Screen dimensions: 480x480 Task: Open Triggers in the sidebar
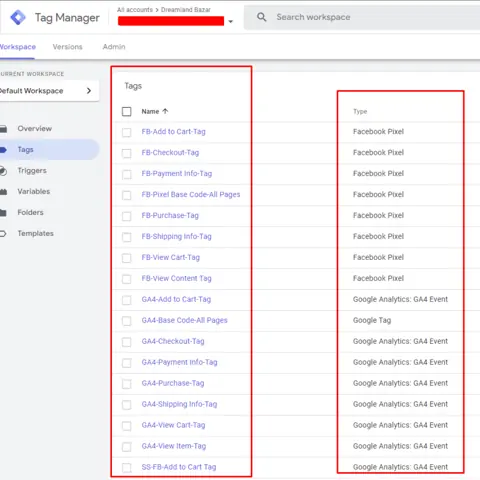[32, 171]
